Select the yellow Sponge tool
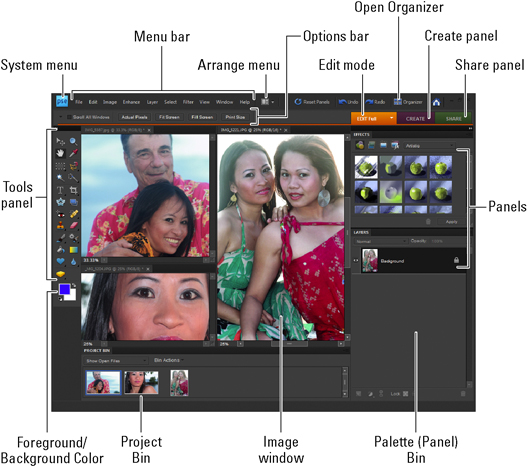This screenshot has height=467, width=527. 60,274
